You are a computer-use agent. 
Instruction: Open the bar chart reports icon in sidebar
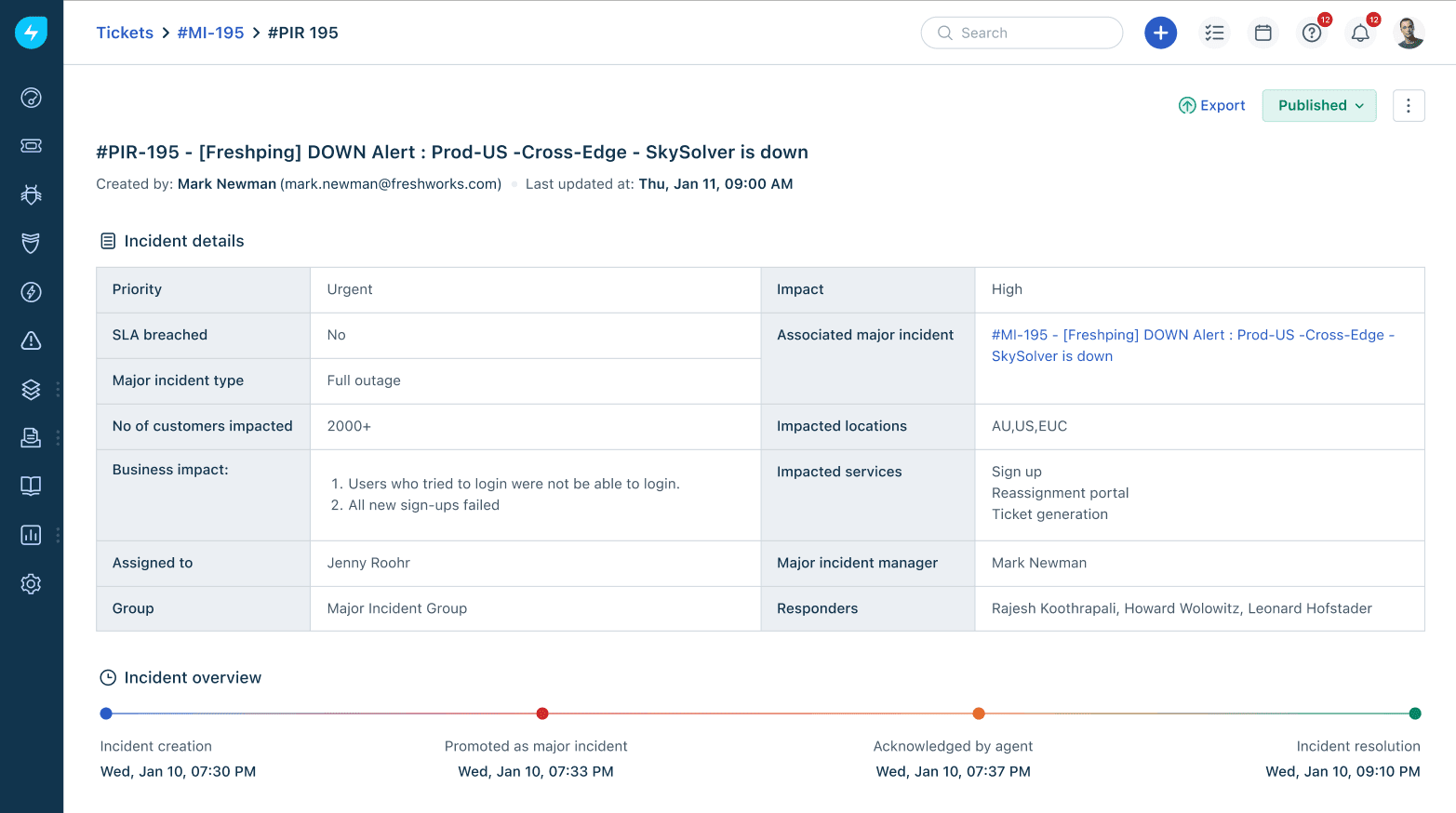coord(31,535)
